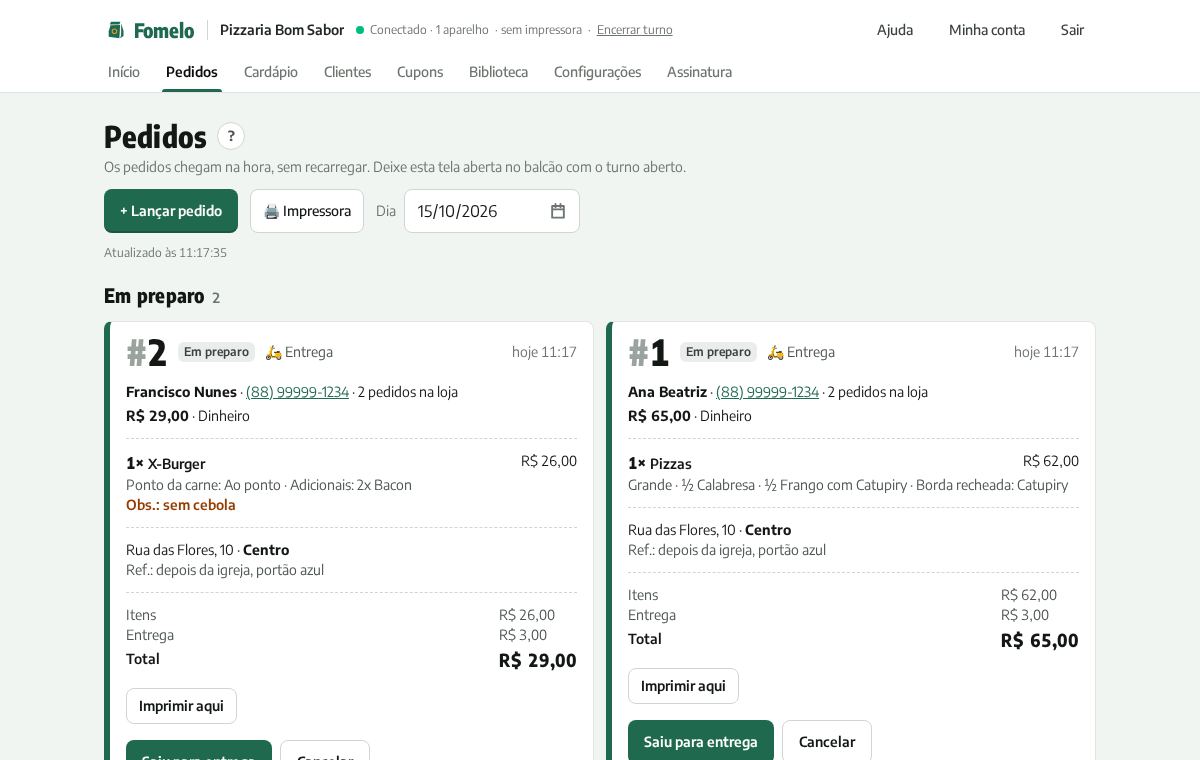Click the date field showing 15/10/2026
The height and width of the screenshot is (760, 1200).
(x=492, y=211)
